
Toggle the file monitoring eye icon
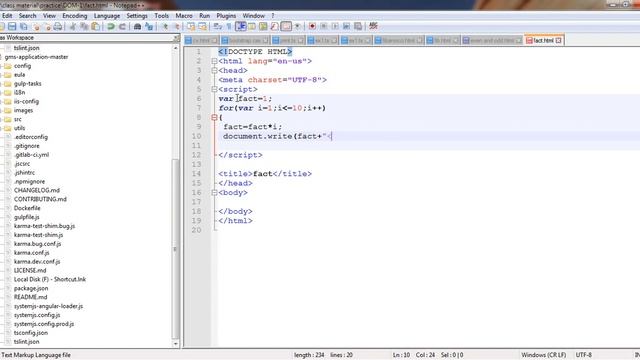coord(297,27)
